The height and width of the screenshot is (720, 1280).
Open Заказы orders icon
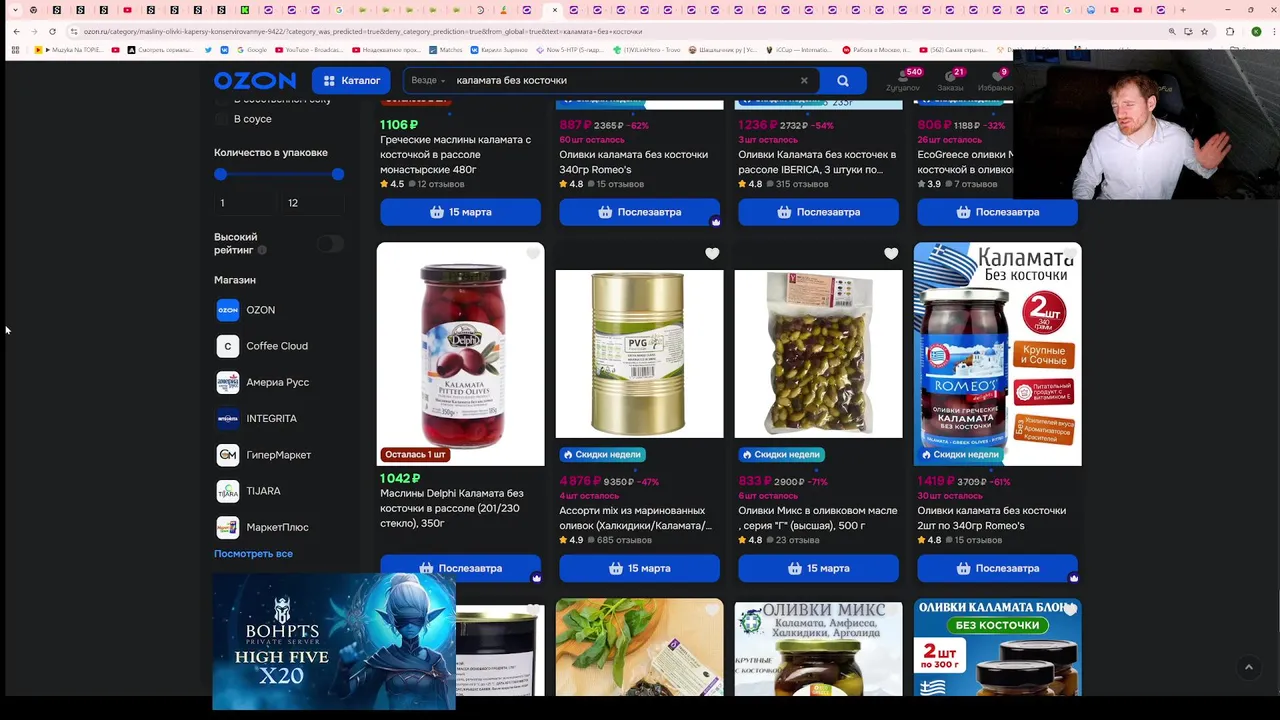click(950, 80)
